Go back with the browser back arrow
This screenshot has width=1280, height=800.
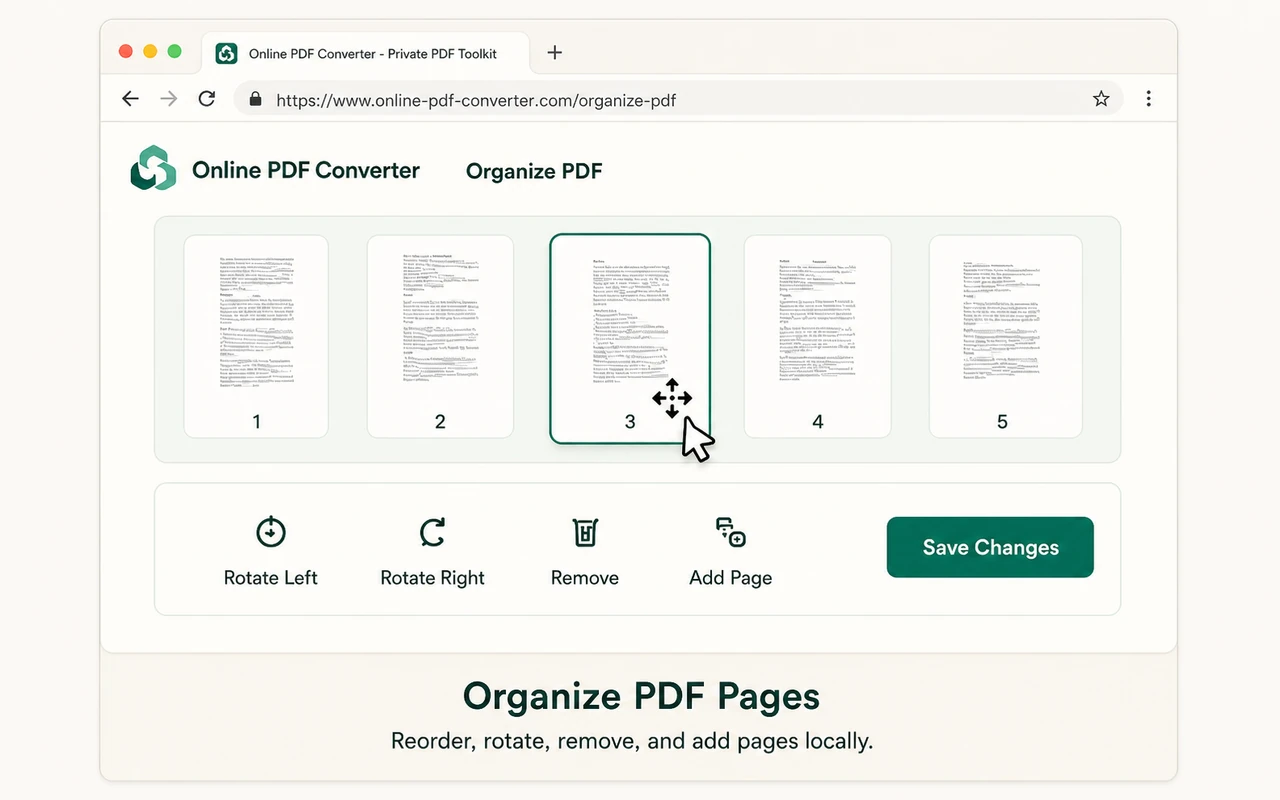tap(130, 98)
